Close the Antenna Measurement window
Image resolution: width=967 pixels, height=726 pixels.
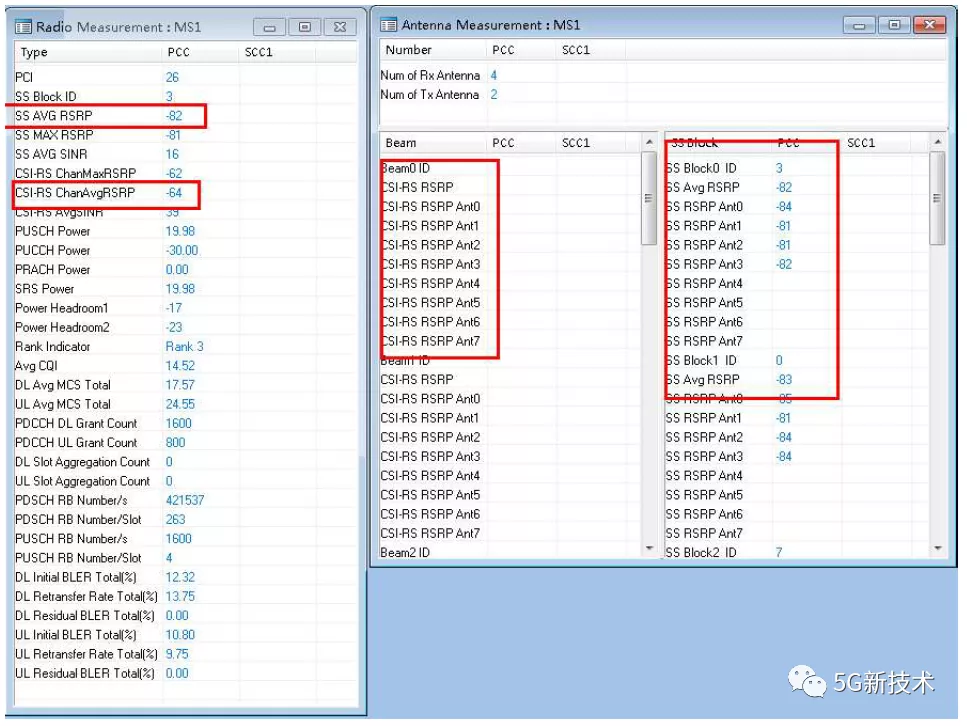[x=930, y=25]
